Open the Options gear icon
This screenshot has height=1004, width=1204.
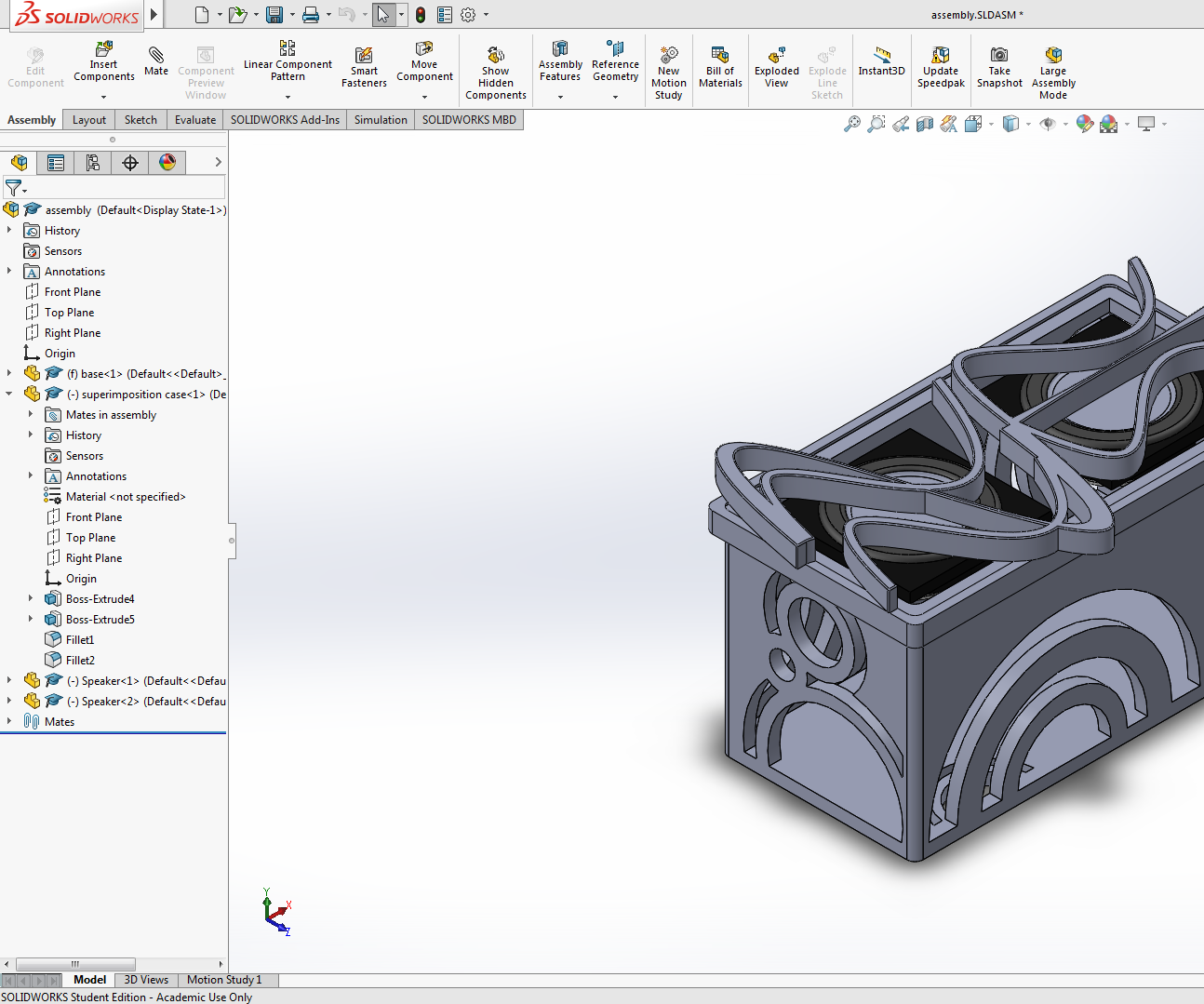[468, 14]
